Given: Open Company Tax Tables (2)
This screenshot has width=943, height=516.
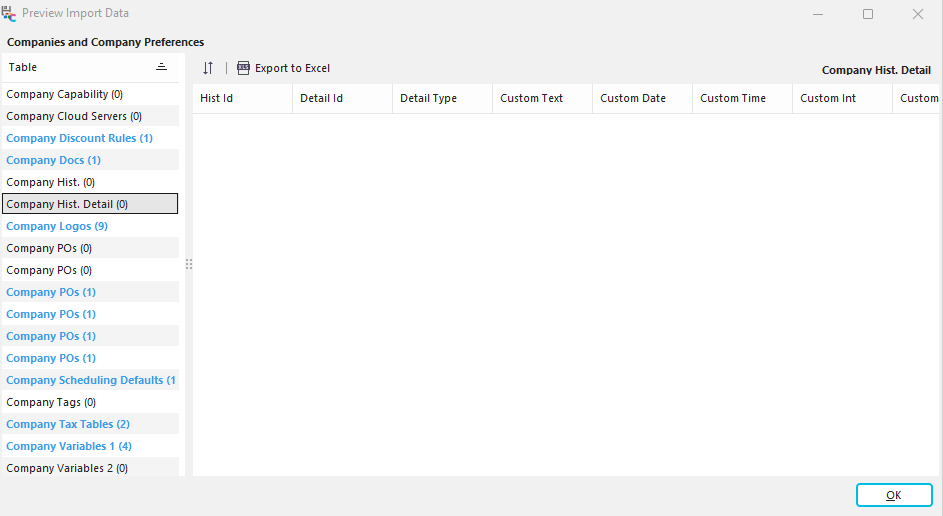Looking at the screenshot, I should tap(68, 424).
